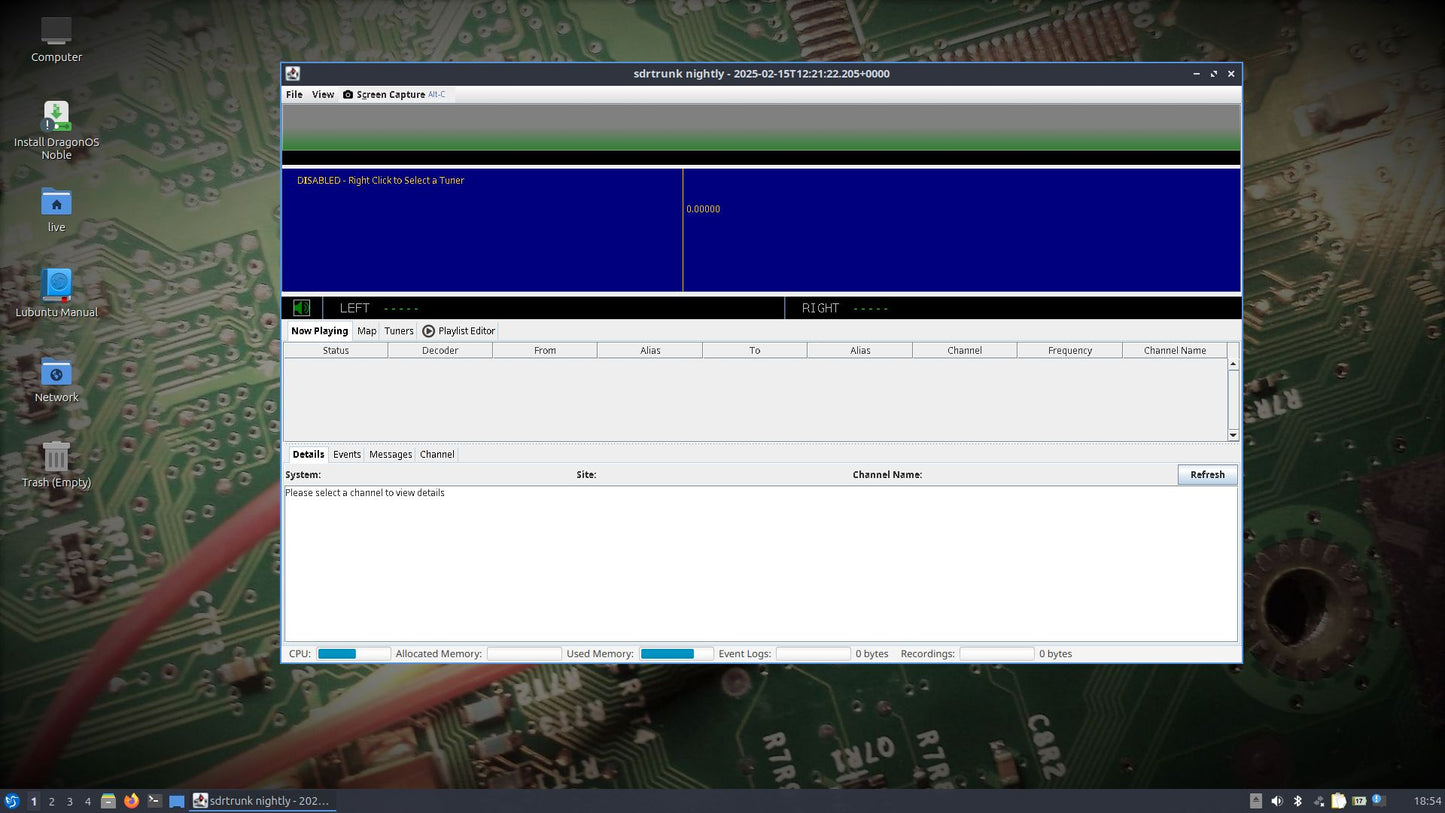The image size is (1445, 813).
Task: Click the Used Memory progress bar
Action: (677, 654)
